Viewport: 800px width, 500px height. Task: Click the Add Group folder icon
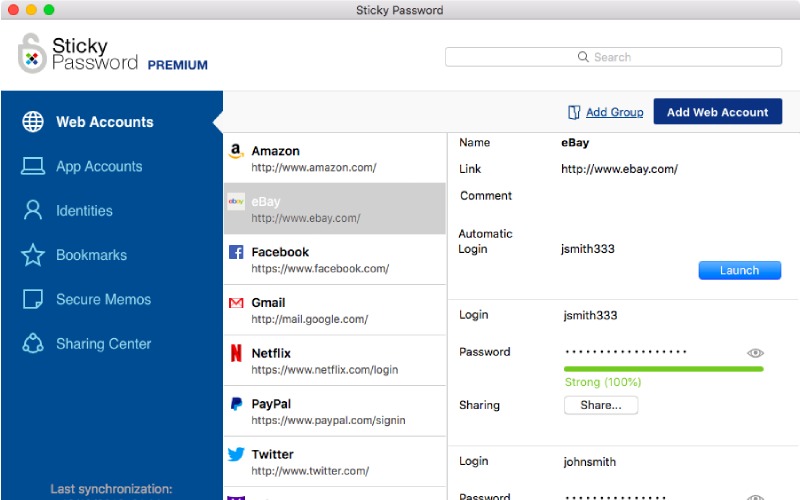pyautogui.click(x=574, y=112)
